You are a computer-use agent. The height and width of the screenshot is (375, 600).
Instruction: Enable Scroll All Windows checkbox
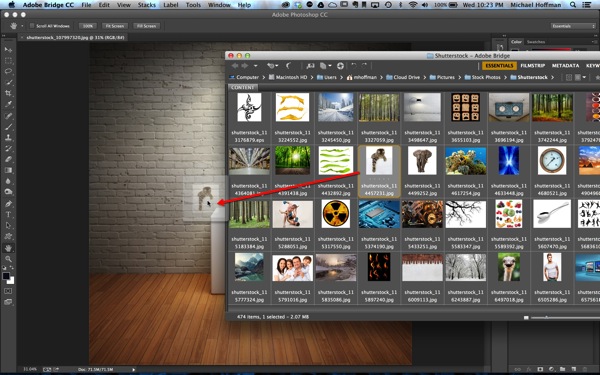[x=32, y=26]
